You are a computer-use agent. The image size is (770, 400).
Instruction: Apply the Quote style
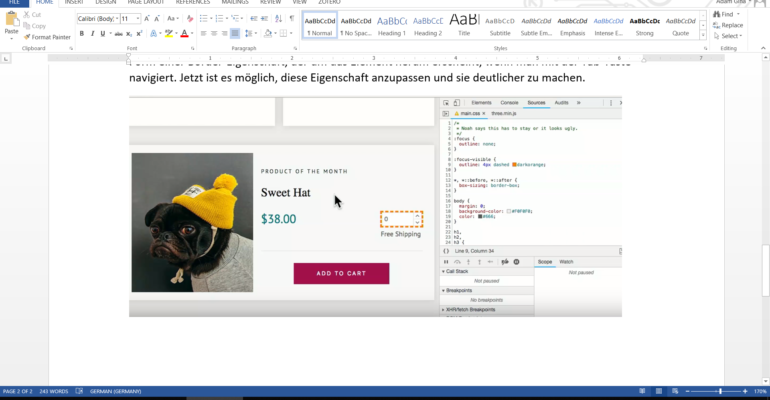(681, 26)
